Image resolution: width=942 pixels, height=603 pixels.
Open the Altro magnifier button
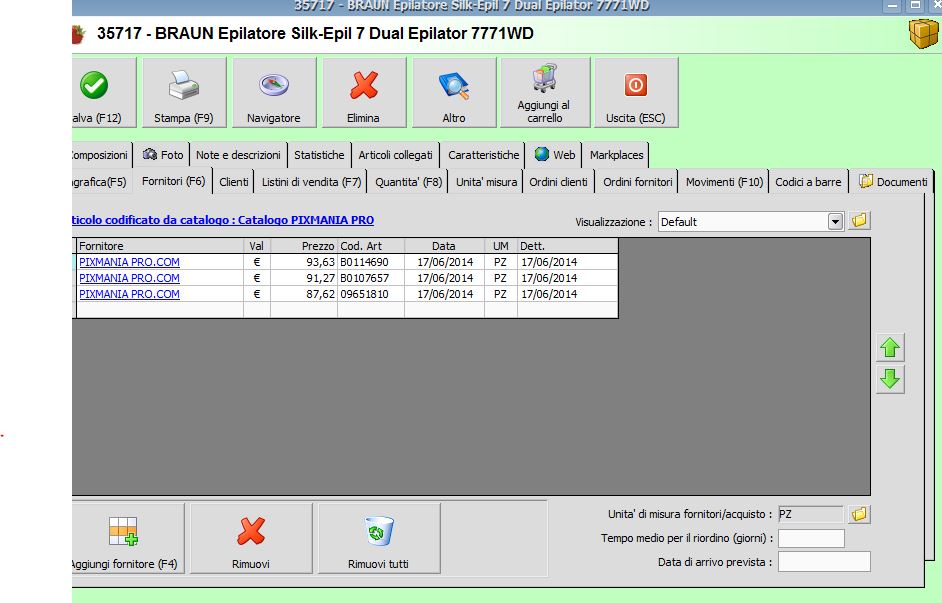coord(454,92)
